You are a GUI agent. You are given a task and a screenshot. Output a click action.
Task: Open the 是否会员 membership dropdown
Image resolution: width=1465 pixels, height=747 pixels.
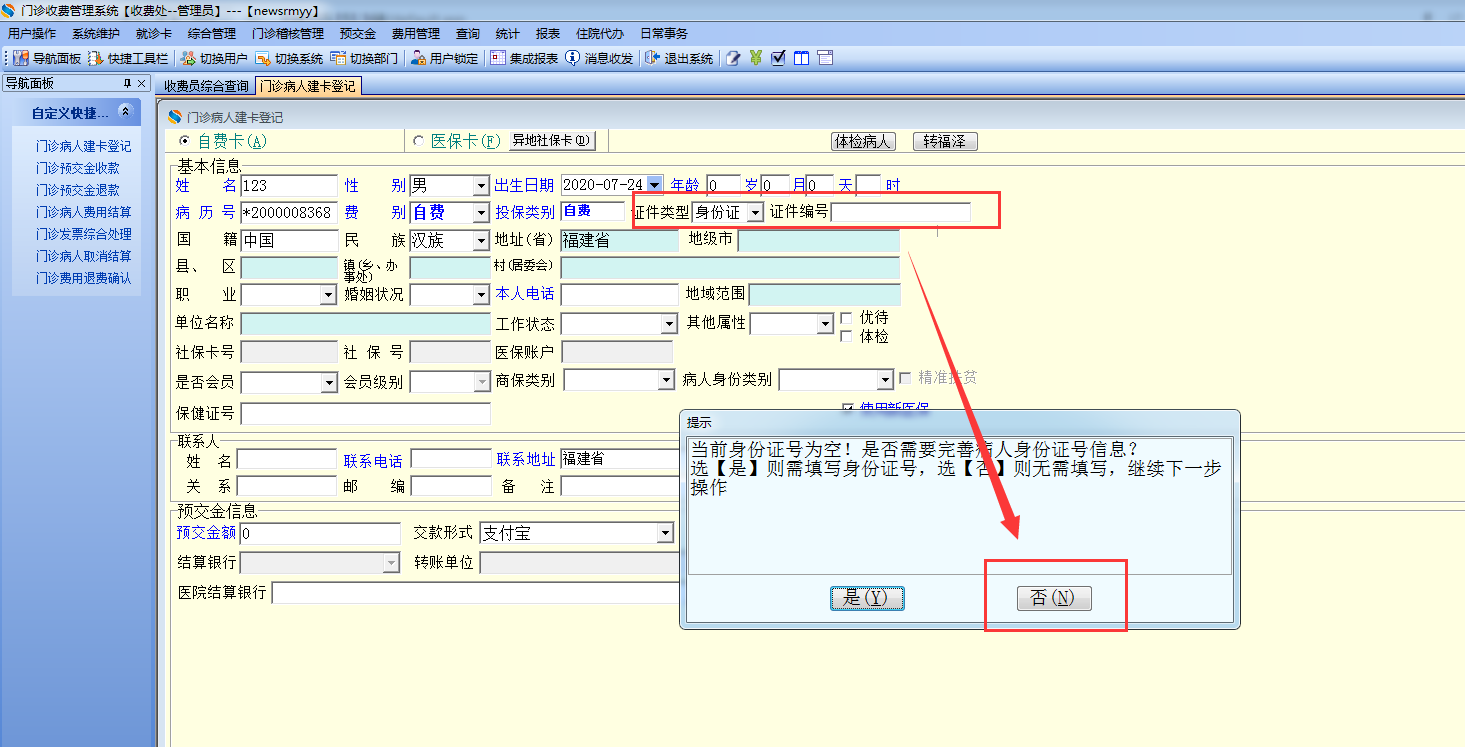[x=328, y=382]
